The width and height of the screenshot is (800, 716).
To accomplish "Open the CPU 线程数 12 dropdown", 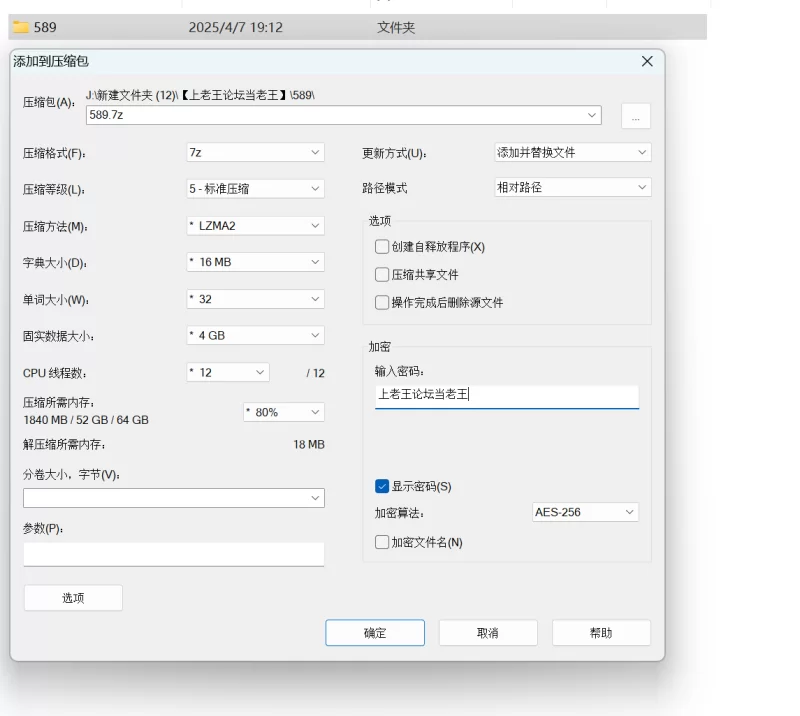I will coord(228,373).
